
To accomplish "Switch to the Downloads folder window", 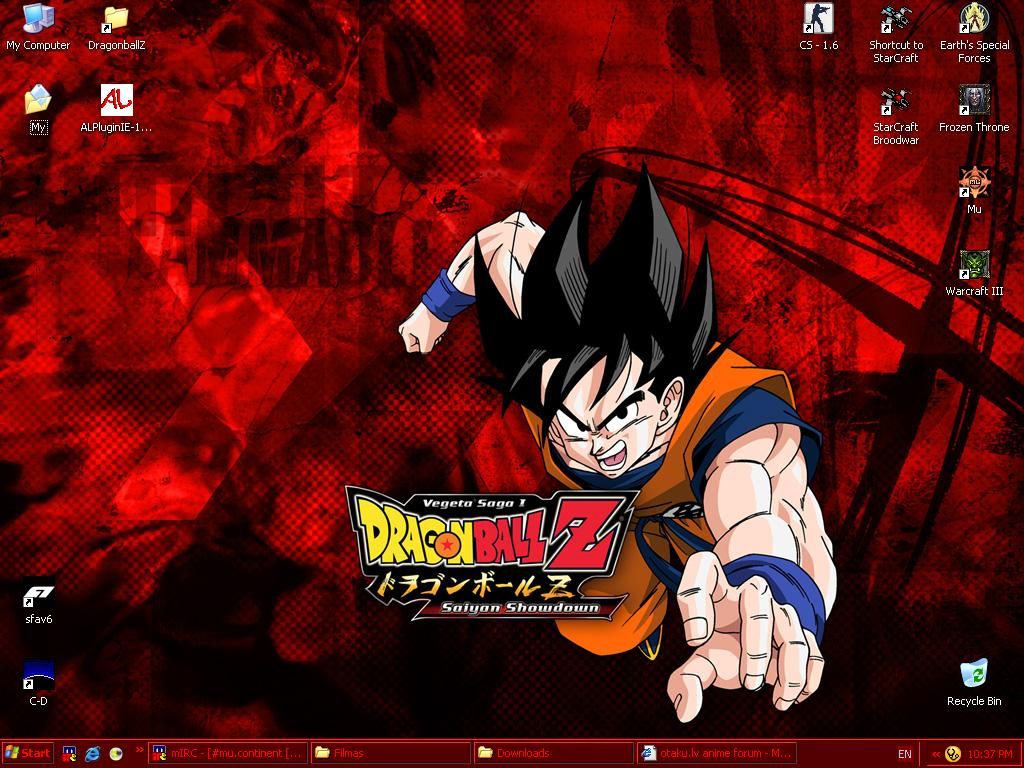I will click(553, 753).
